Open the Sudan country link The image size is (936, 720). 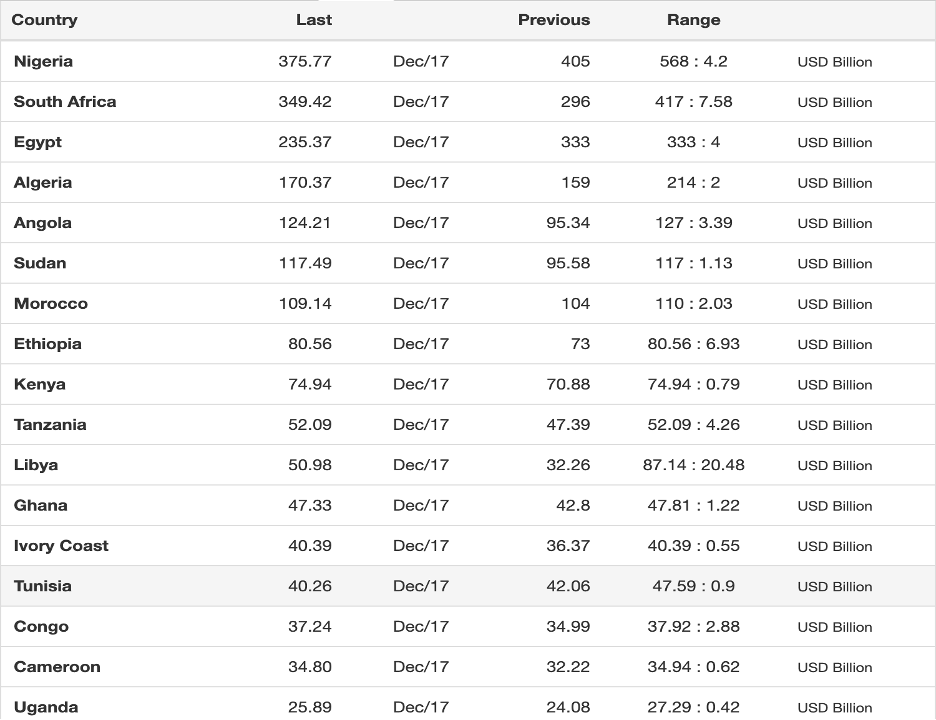(x=39, y=263)
